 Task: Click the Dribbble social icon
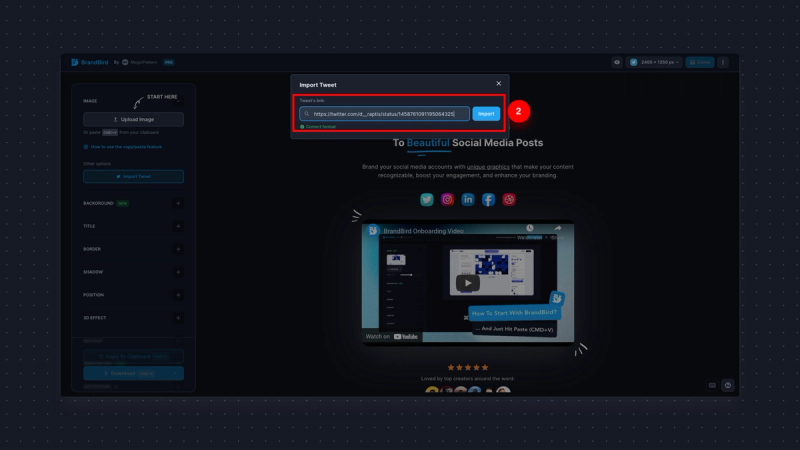(509, 199)
